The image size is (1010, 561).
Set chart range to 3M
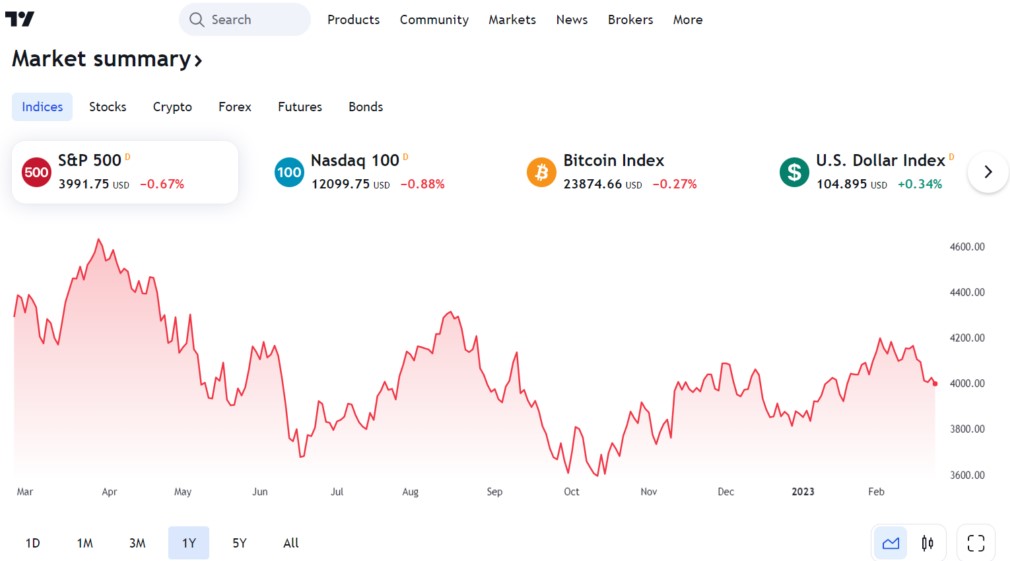137,543
